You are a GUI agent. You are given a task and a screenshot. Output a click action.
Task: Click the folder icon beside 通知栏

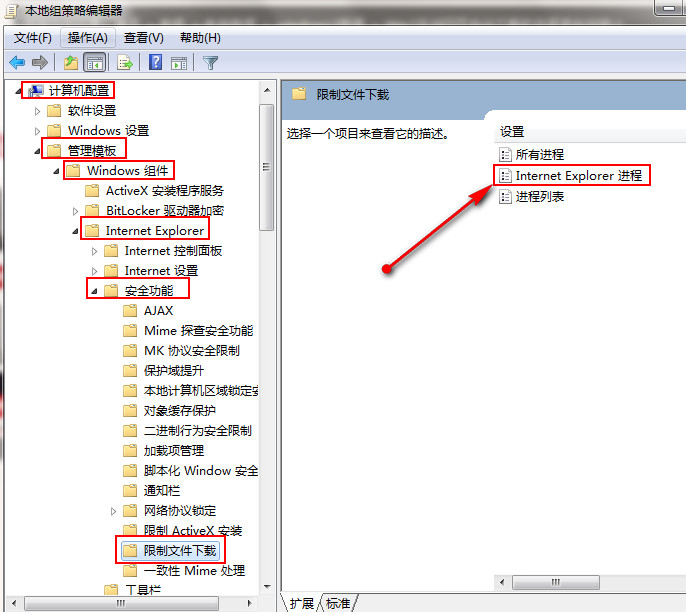tap(130, 491)
